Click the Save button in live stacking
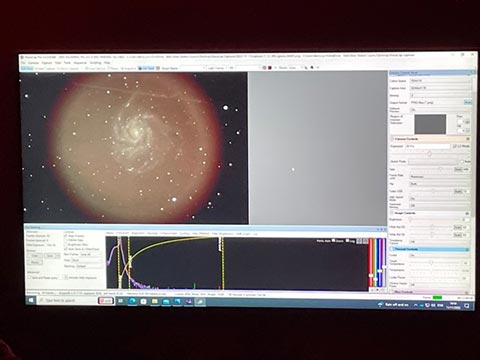This screenshot has height=360, width=480. click(x=50, y=256)
